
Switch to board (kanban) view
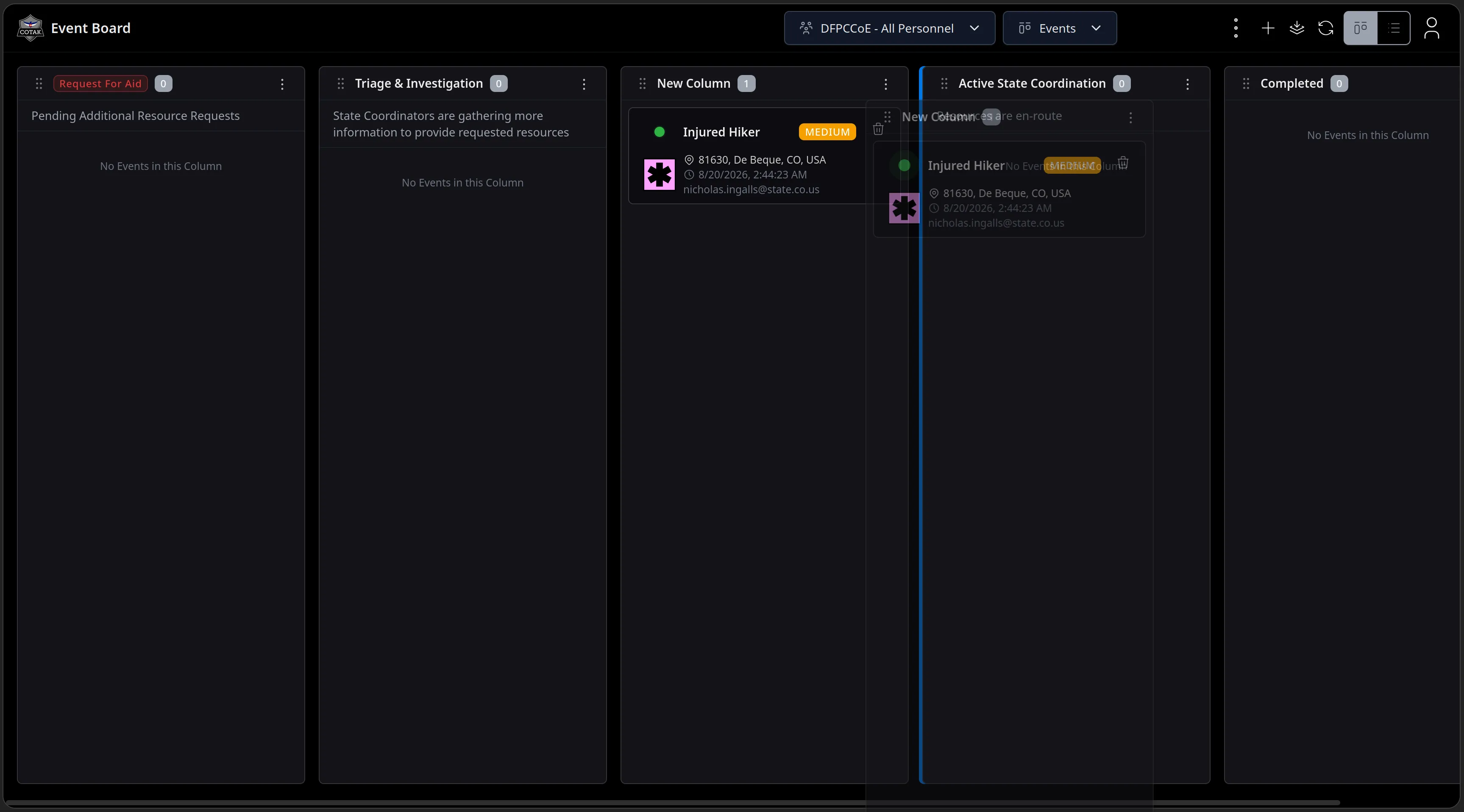[x=1361, y=28]
